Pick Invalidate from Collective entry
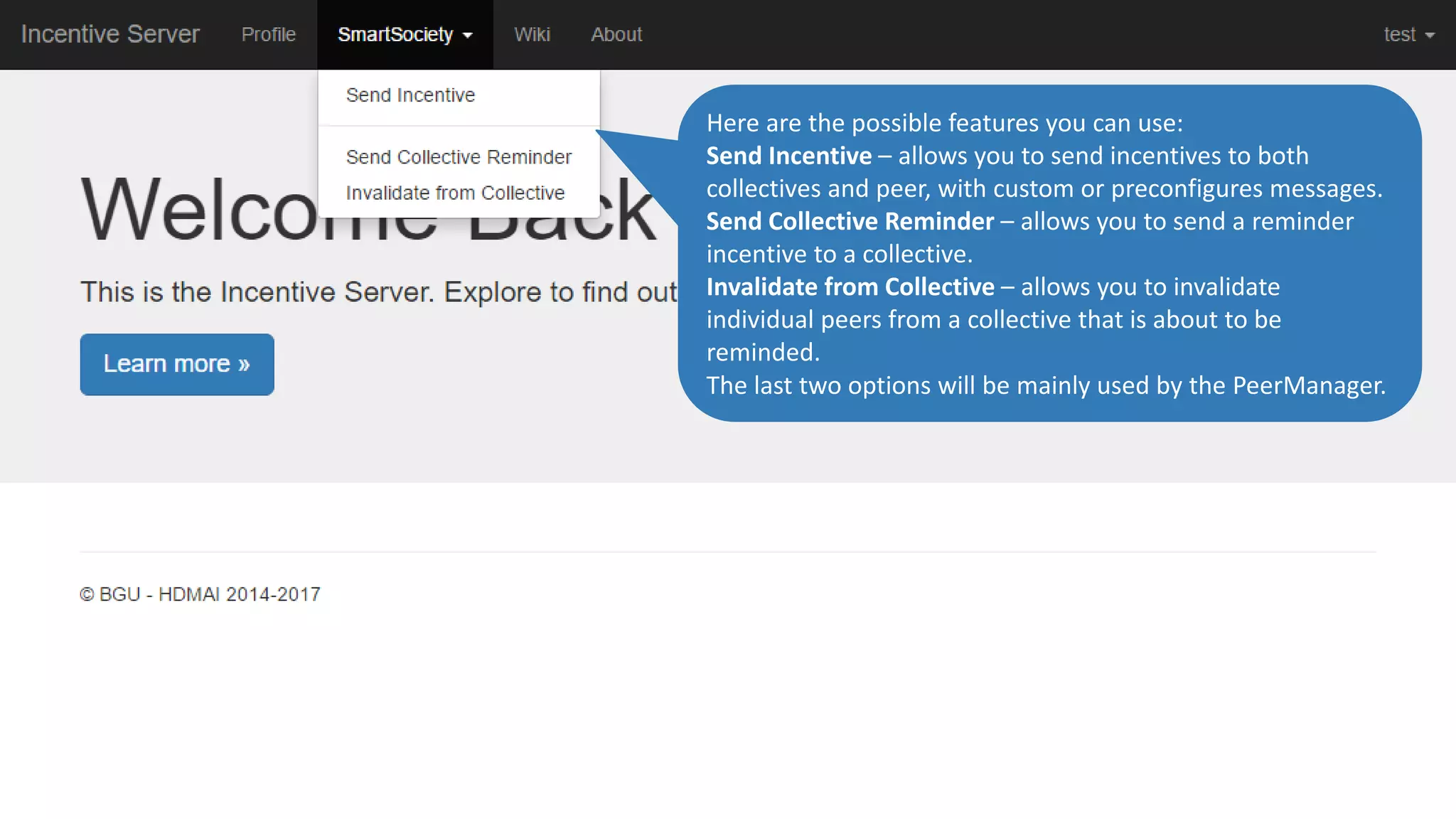The height and width of the screenshot is (819, 1456). [459, 193]
